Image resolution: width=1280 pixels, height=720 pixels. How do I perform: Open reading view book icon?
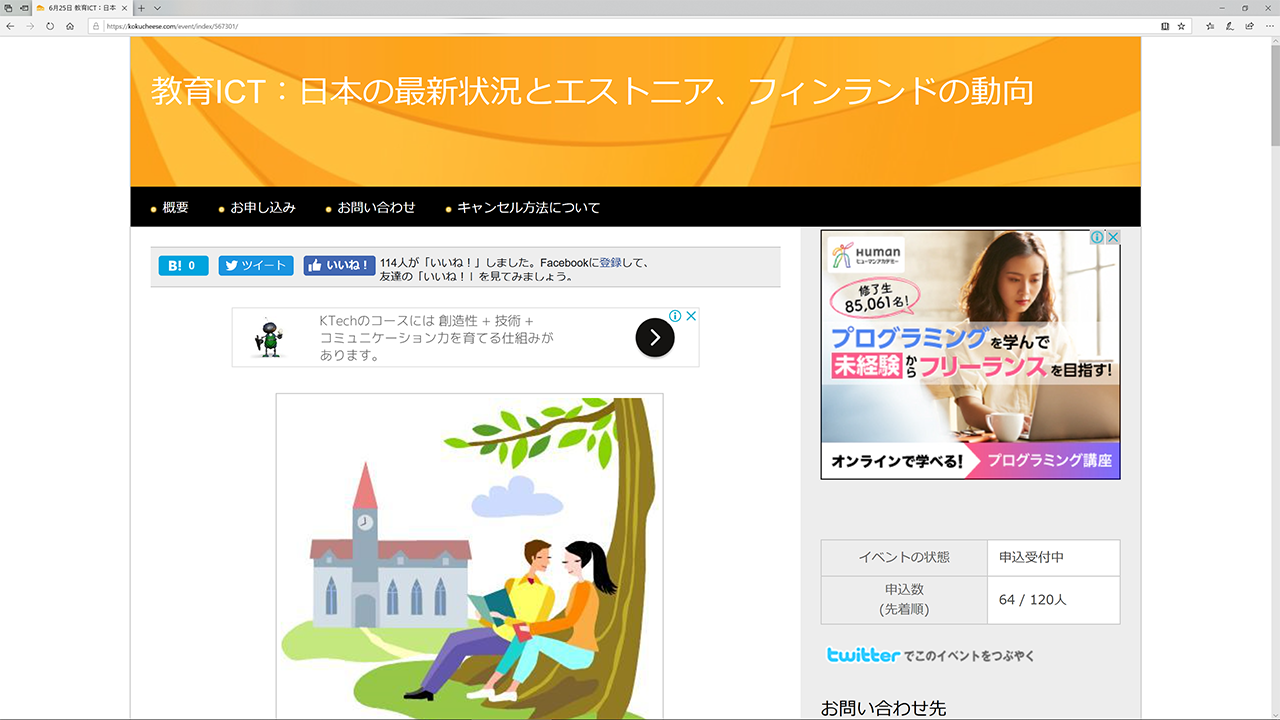pos(1165,26)
